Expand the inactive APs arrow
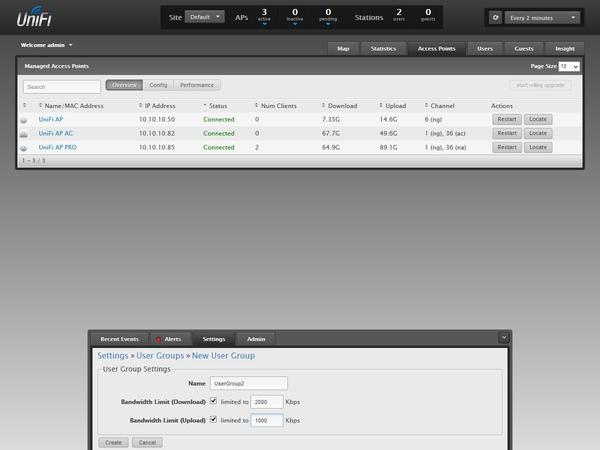The height and width of the screenshot is (450, 600). coord(295,24)
